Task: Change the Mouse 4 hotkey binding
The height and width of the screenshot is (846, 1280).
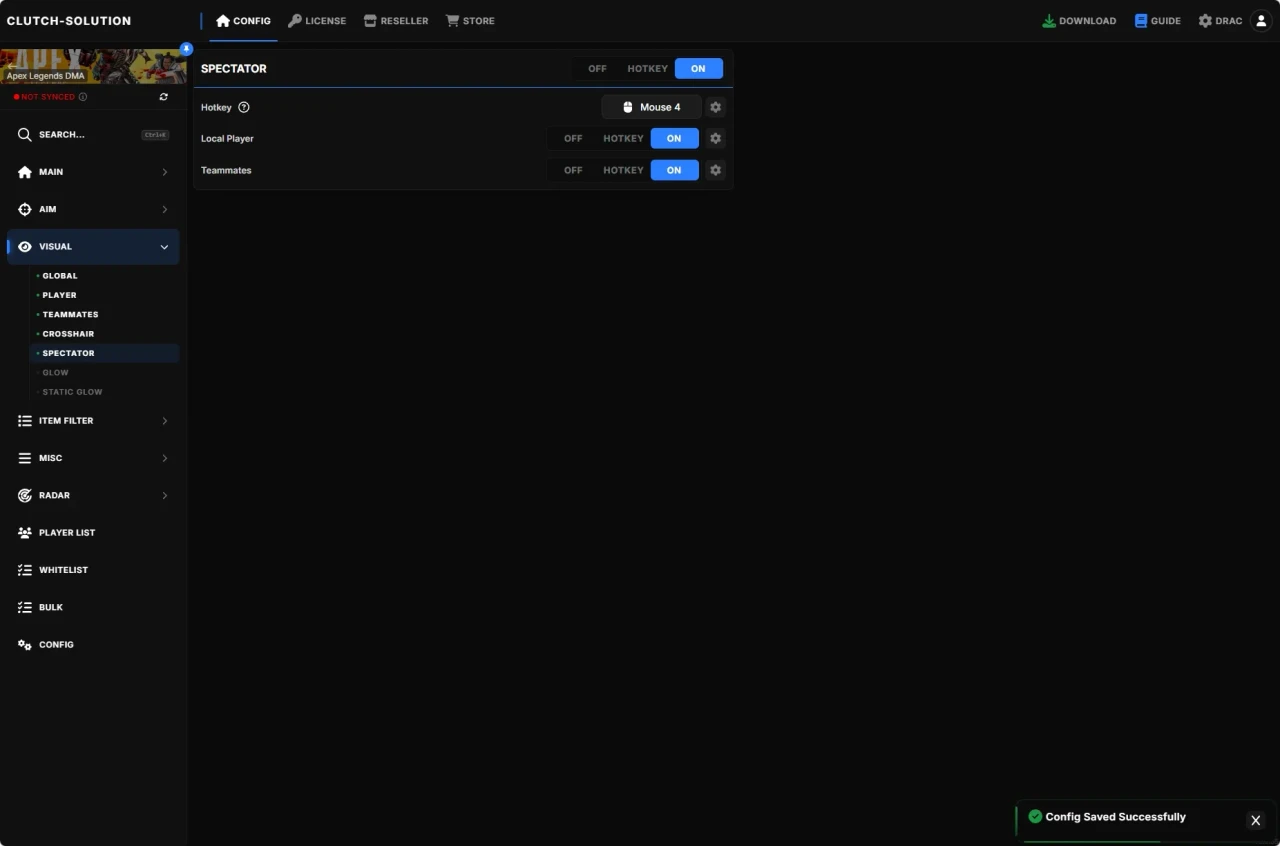Action: [652, 107]
